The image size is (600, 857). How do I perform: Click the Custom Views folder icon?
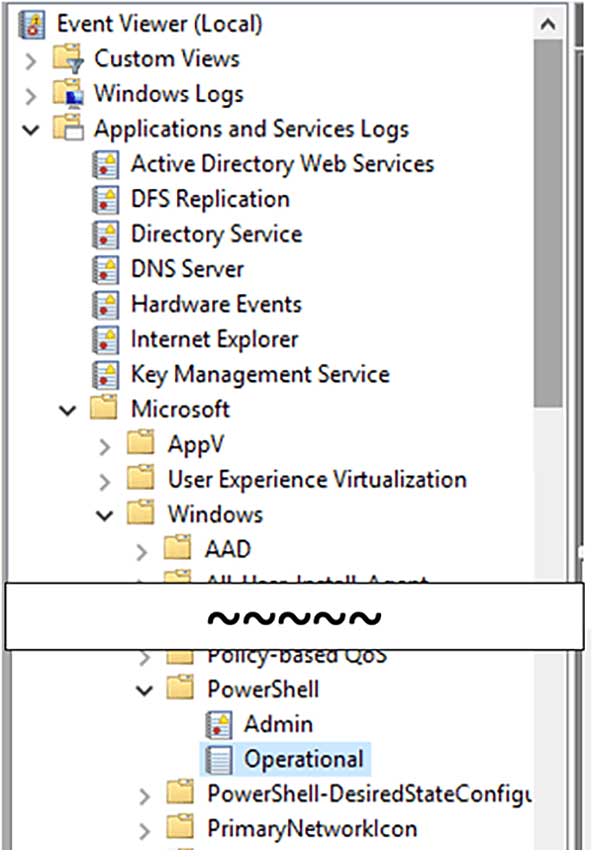pyautogui.click(x=68, y=59)
